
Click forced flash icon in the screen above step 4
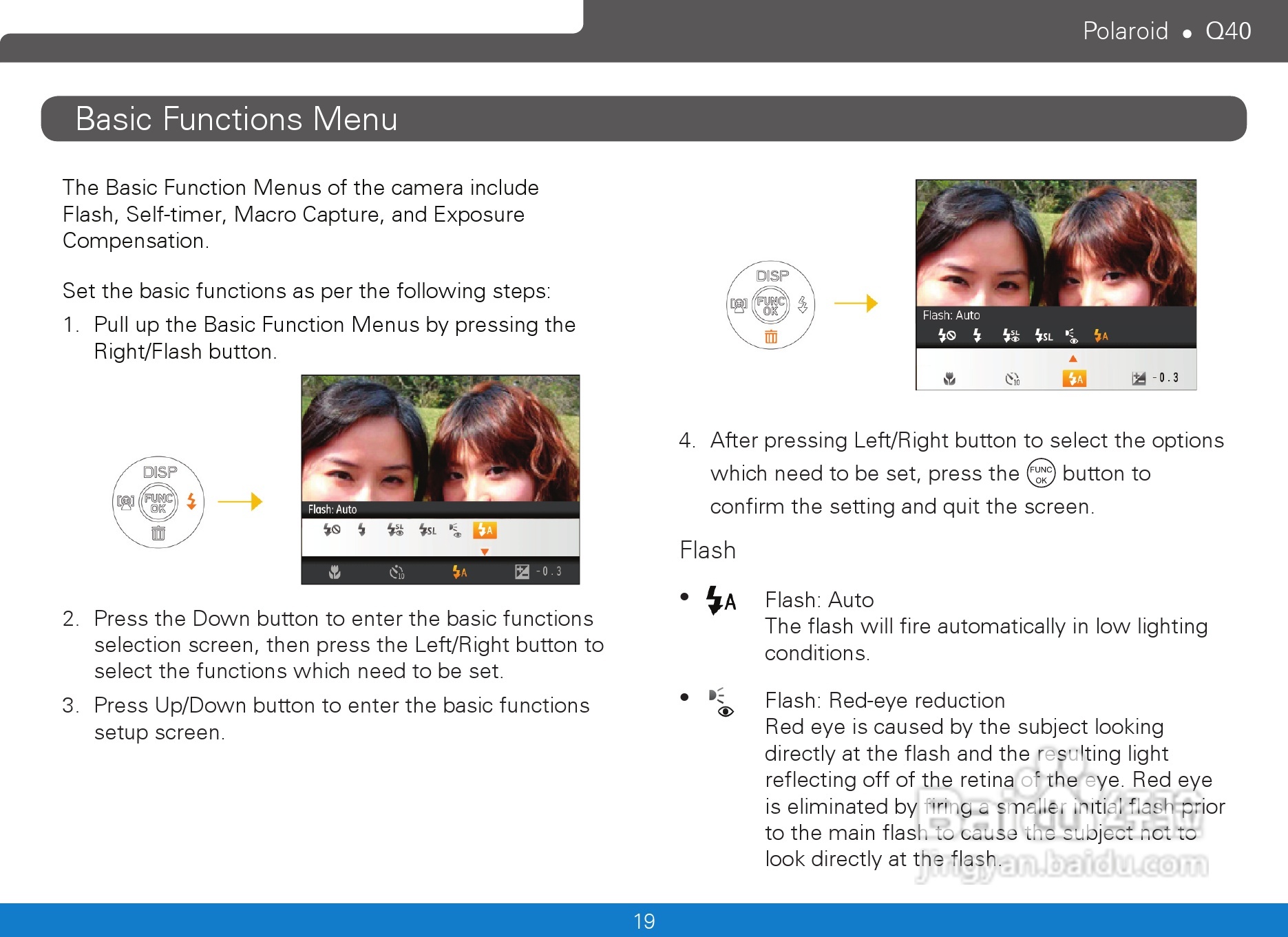tap(977, 335)
